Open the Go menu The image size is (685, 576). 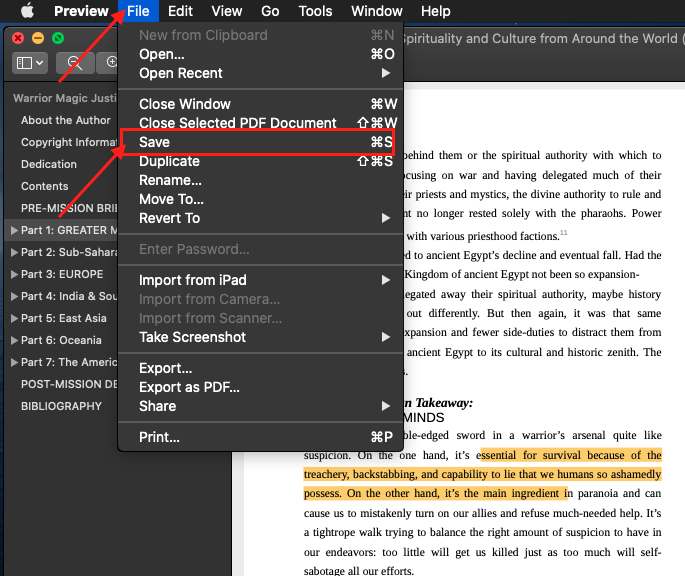click(x=270, y=11)
